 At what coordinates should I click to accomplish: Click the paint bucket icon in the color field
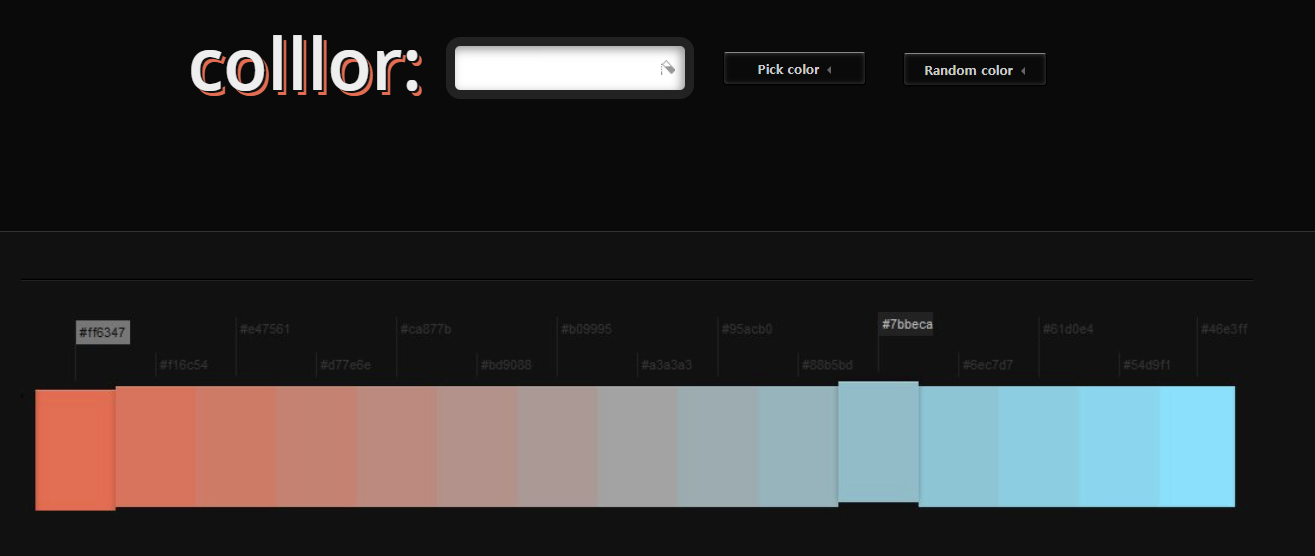(668, 67)
